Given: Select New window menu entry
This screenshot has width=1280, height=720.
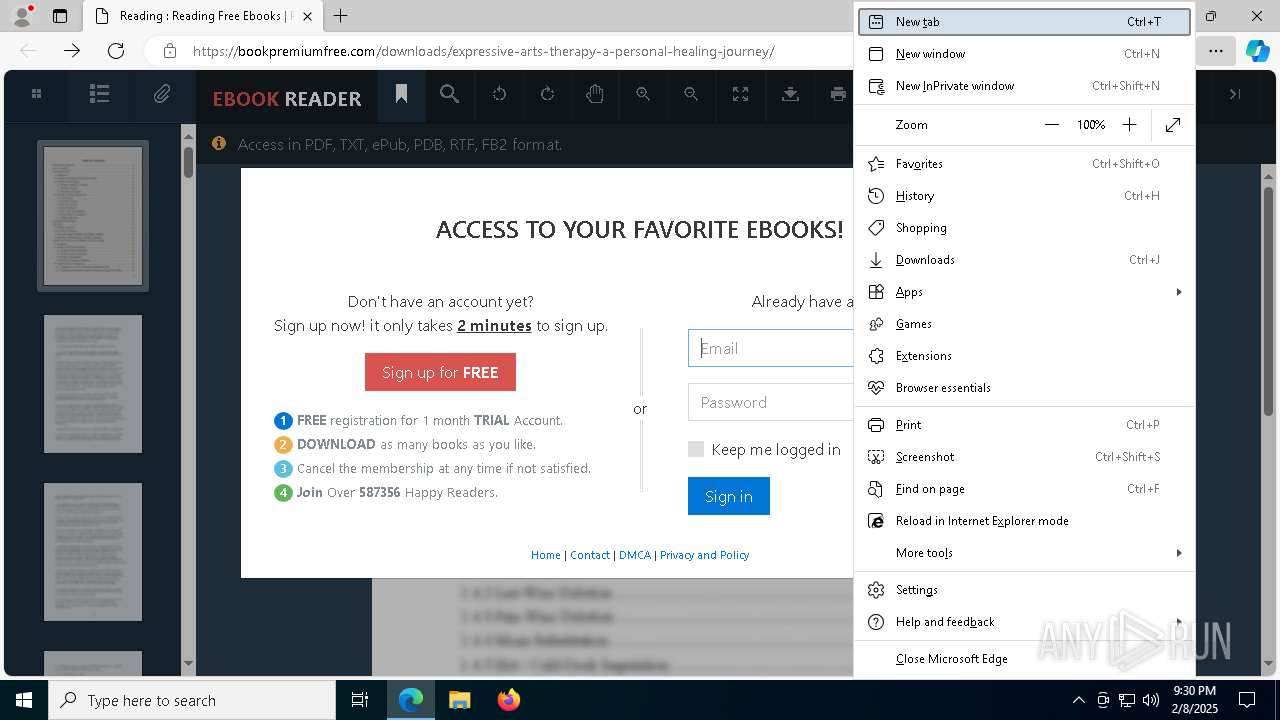Looking at the screenshot, I should click(1024, 54).
